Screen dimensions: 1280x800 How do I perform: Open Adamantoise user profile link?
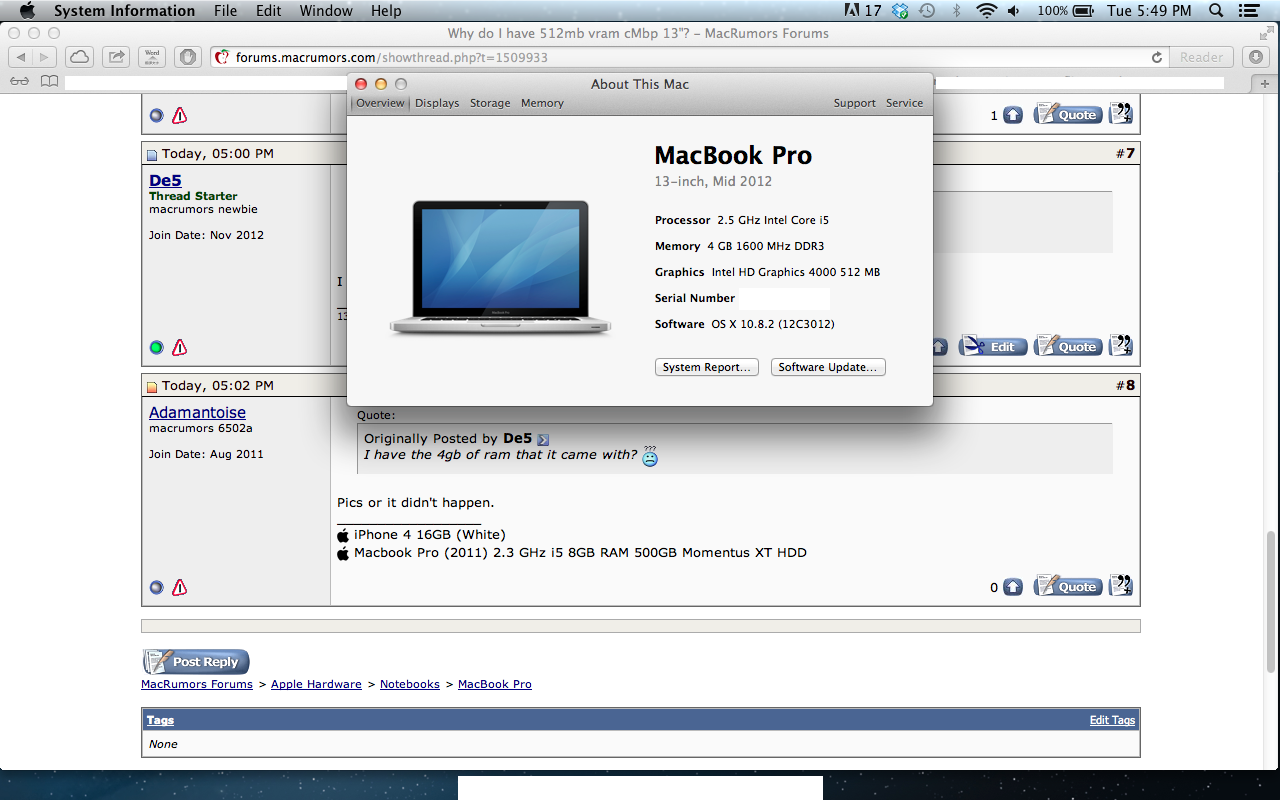click(x=197, y=412)
